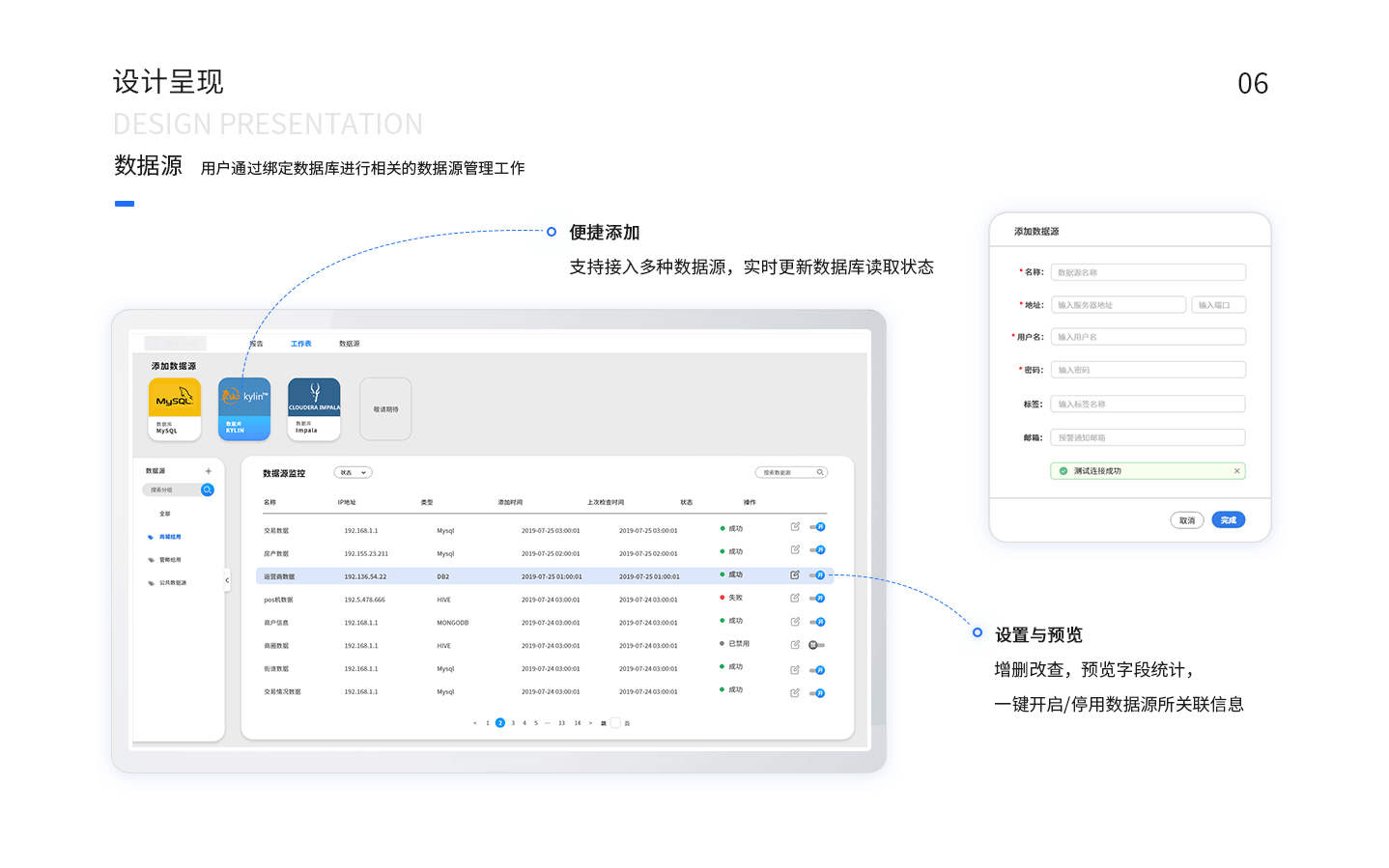Screen dimensions: 1389x868
Task: Dismiss the 测试连接成功 alert
Action: tap(1236, 471)
